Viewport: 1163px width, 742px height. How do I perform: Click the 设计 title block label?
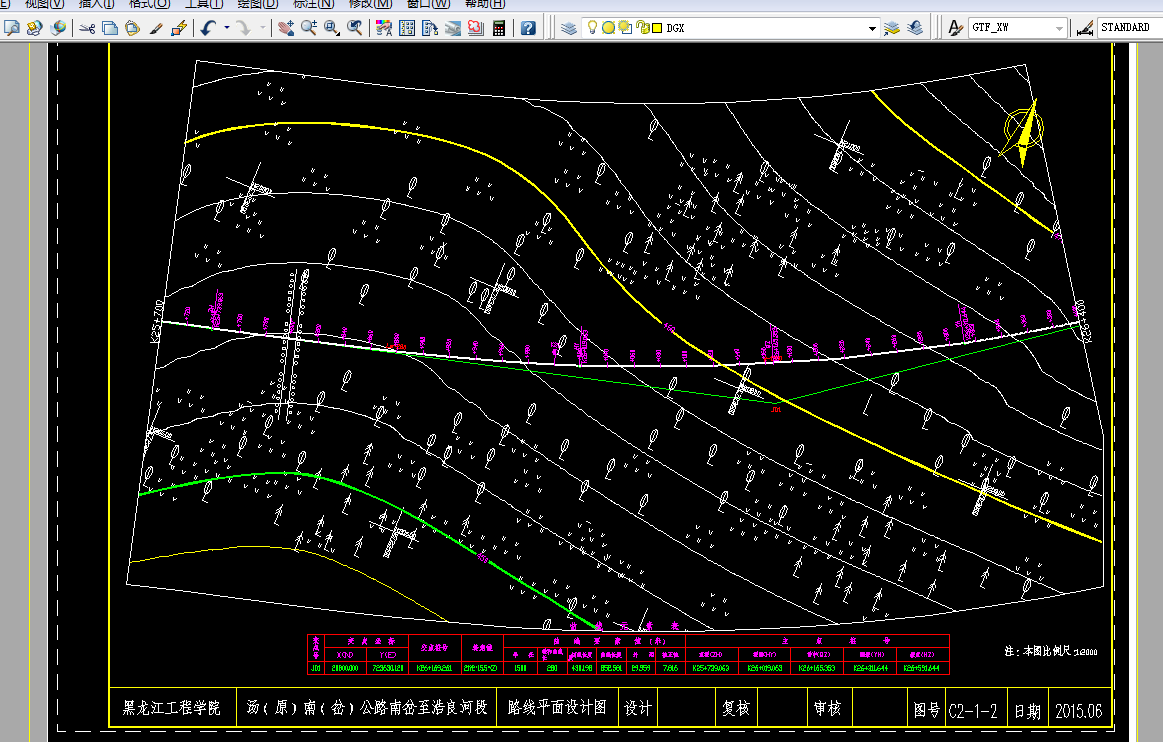point(638,708)
